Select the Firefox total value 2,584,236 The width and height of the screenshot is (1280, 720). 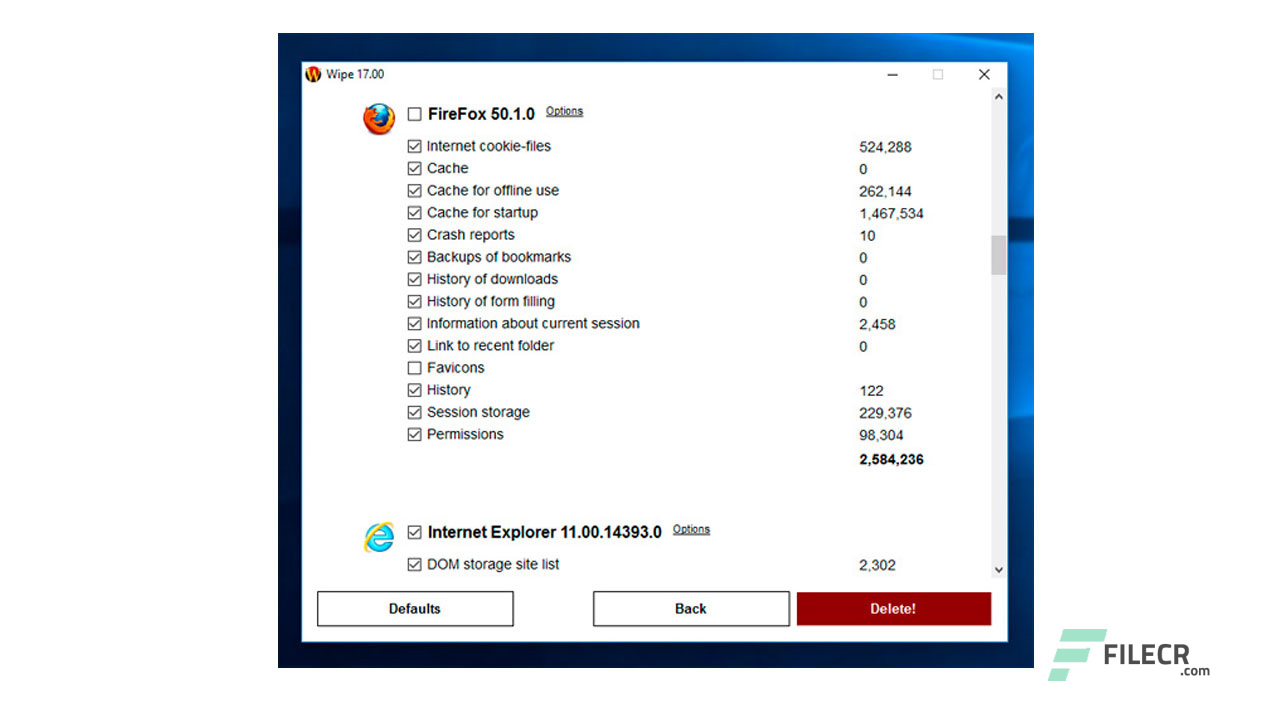[x=891, y=460]
